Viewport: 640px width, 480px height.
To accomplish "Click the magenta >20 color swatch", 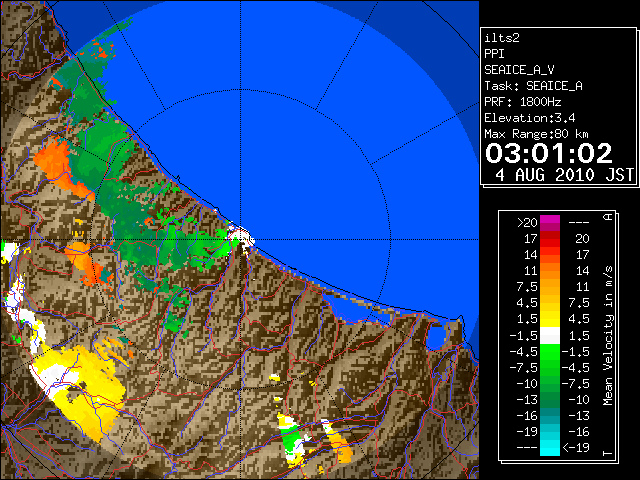I will tap(550, 222).
